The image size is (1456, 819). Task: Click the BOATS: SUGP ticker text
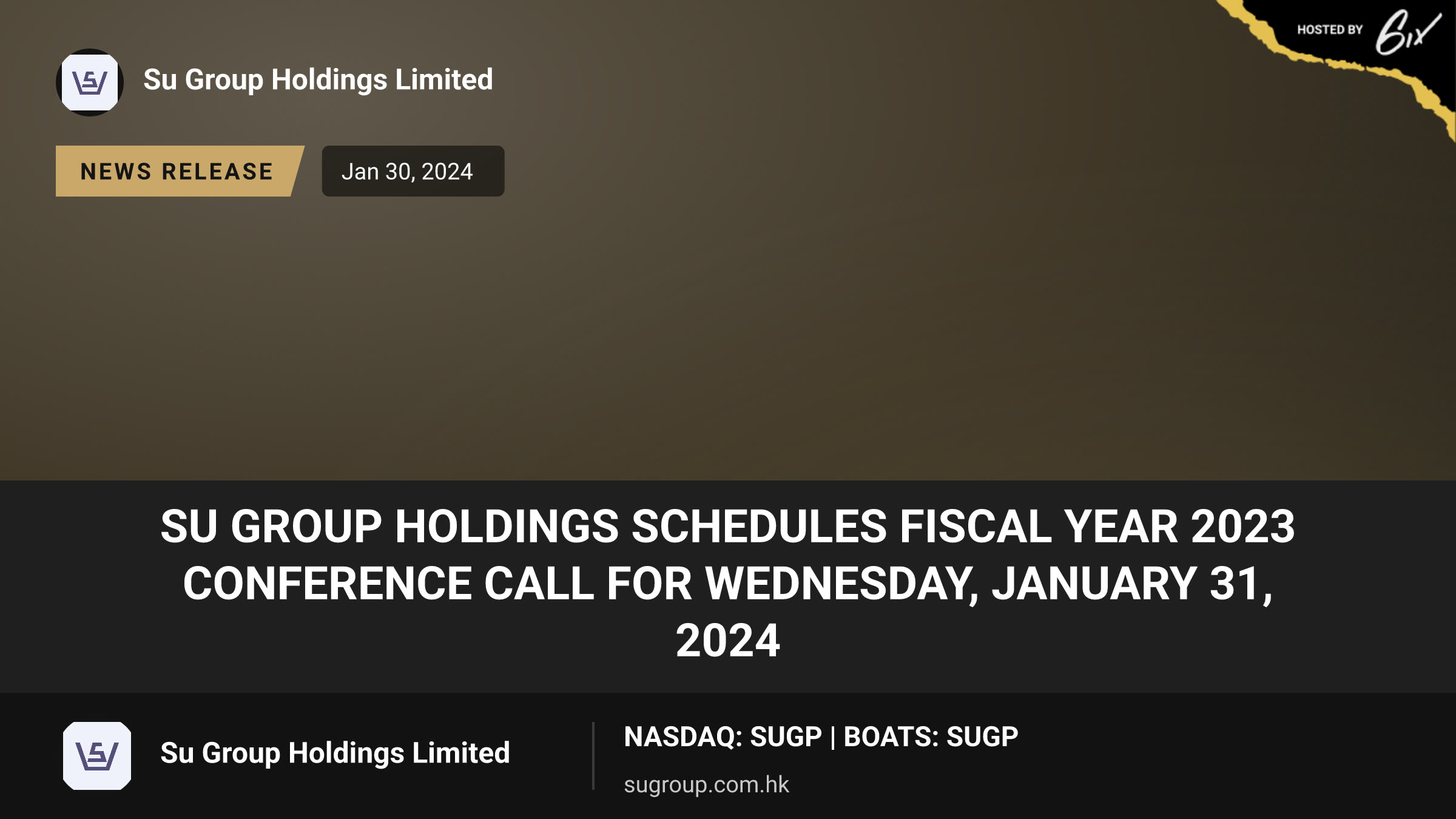[931, 737]
